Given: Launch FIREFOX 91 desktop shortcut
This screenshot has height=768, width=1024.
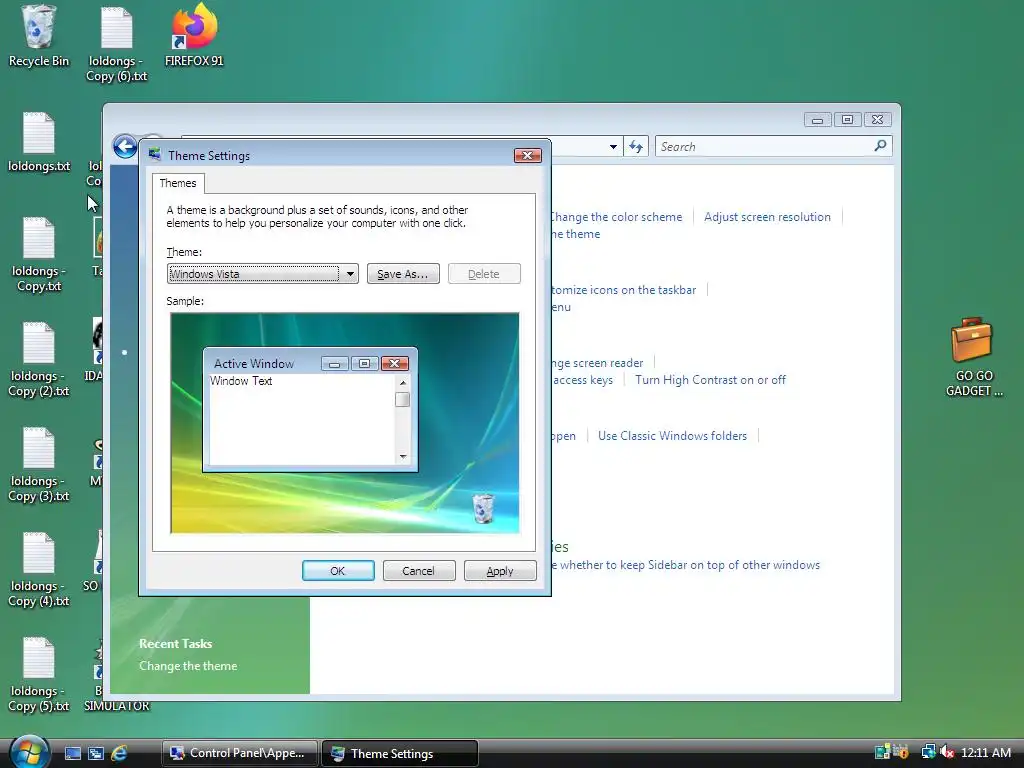Looking at the screenshot, I should click(194, 36).
